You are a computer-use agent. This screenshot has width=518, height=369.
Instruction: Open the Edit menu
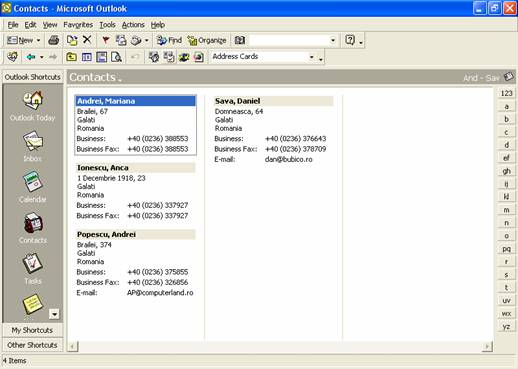click(x=30, y=25)
